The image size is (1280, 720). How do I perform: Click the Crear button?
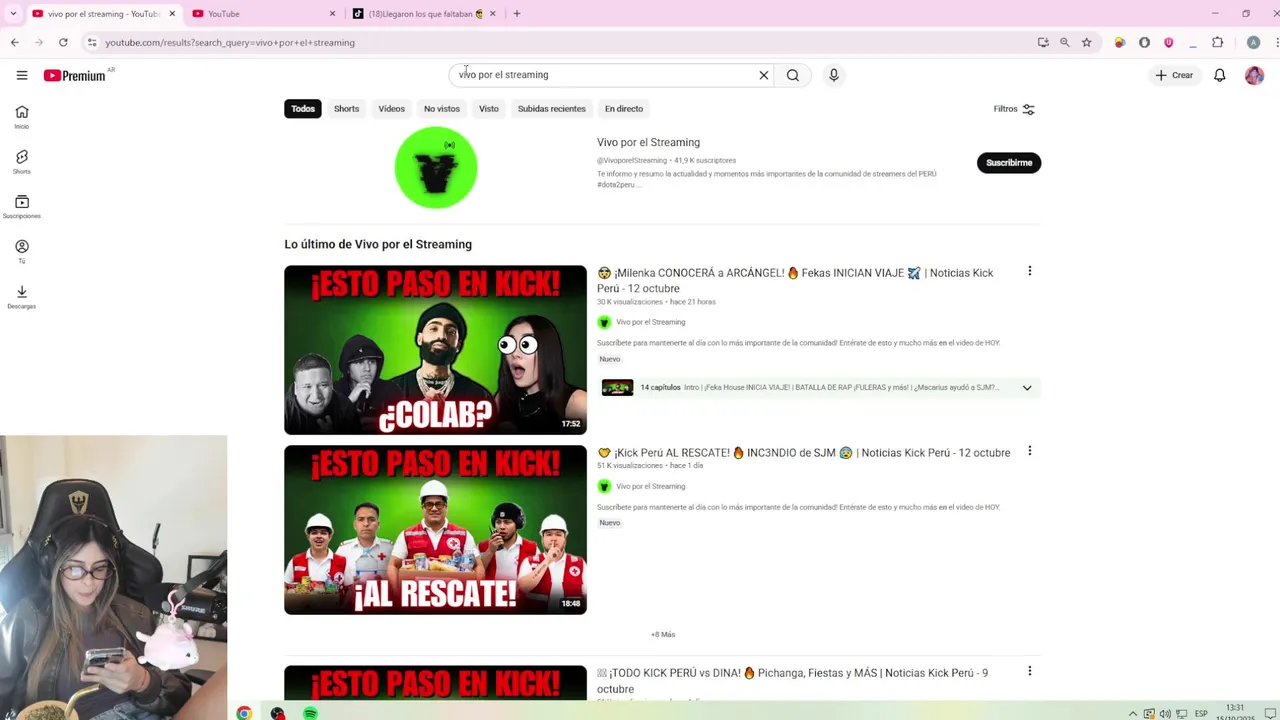[x=1174, y=75]
